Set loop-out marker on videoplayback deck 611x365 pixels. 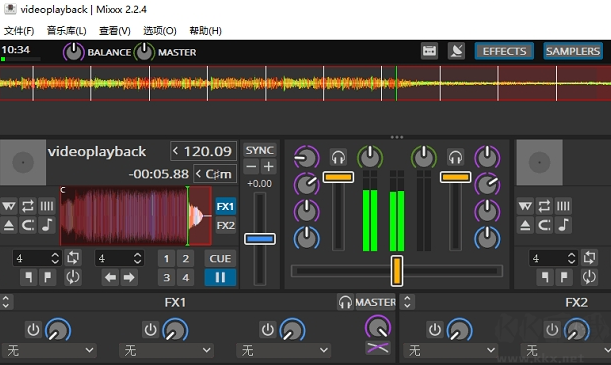(48, 277)
